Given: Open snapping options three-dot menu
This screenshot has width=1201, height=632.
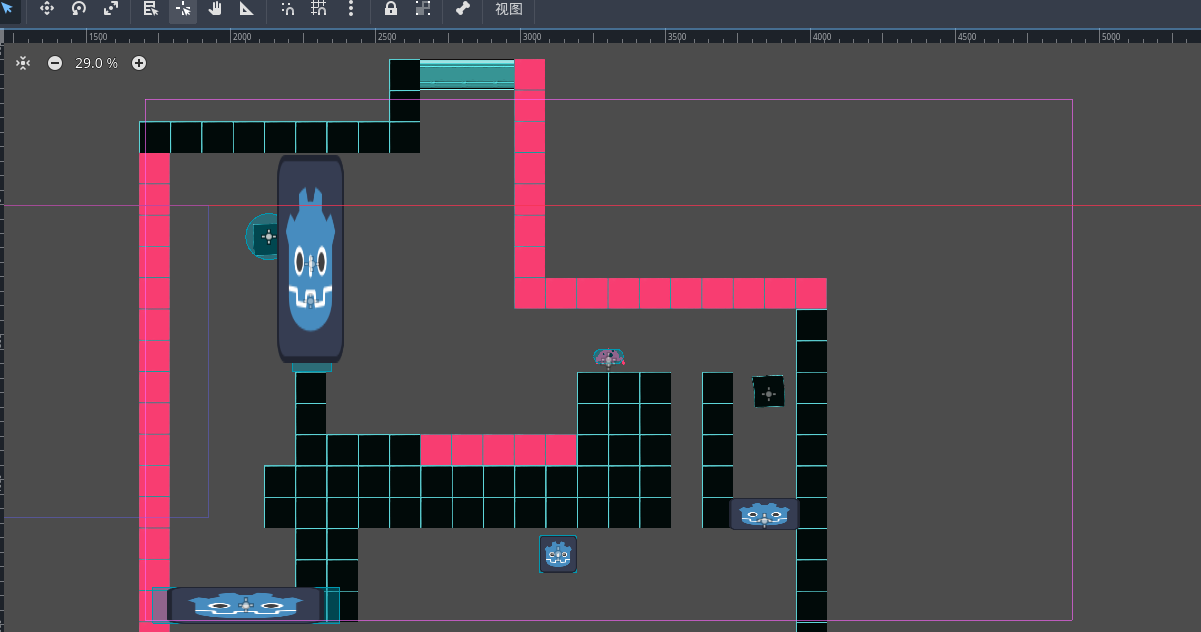Looking at the screenshot, I should click(x=351, y=9).
